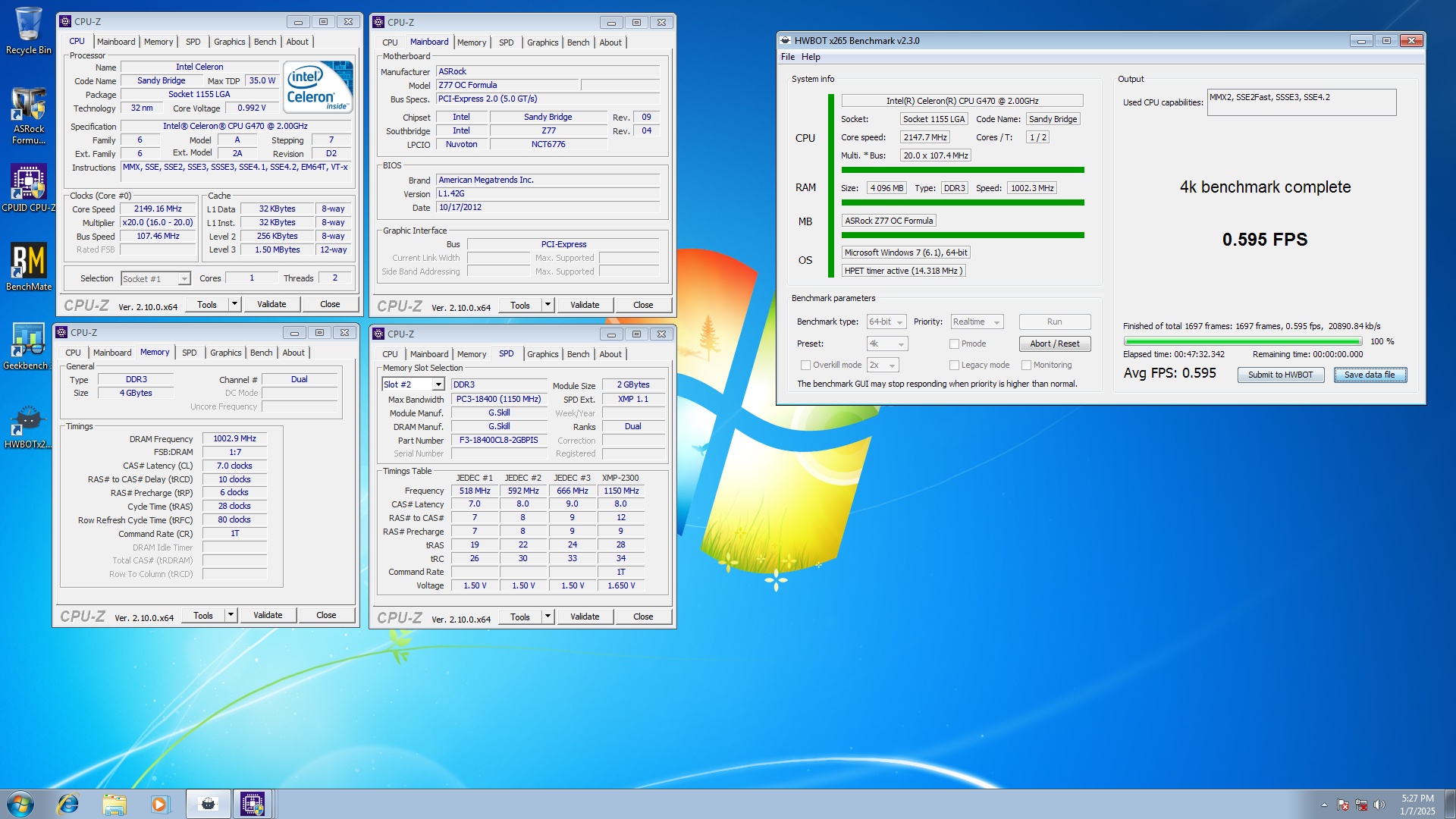Click the network tray icon

click(1361, 805)
